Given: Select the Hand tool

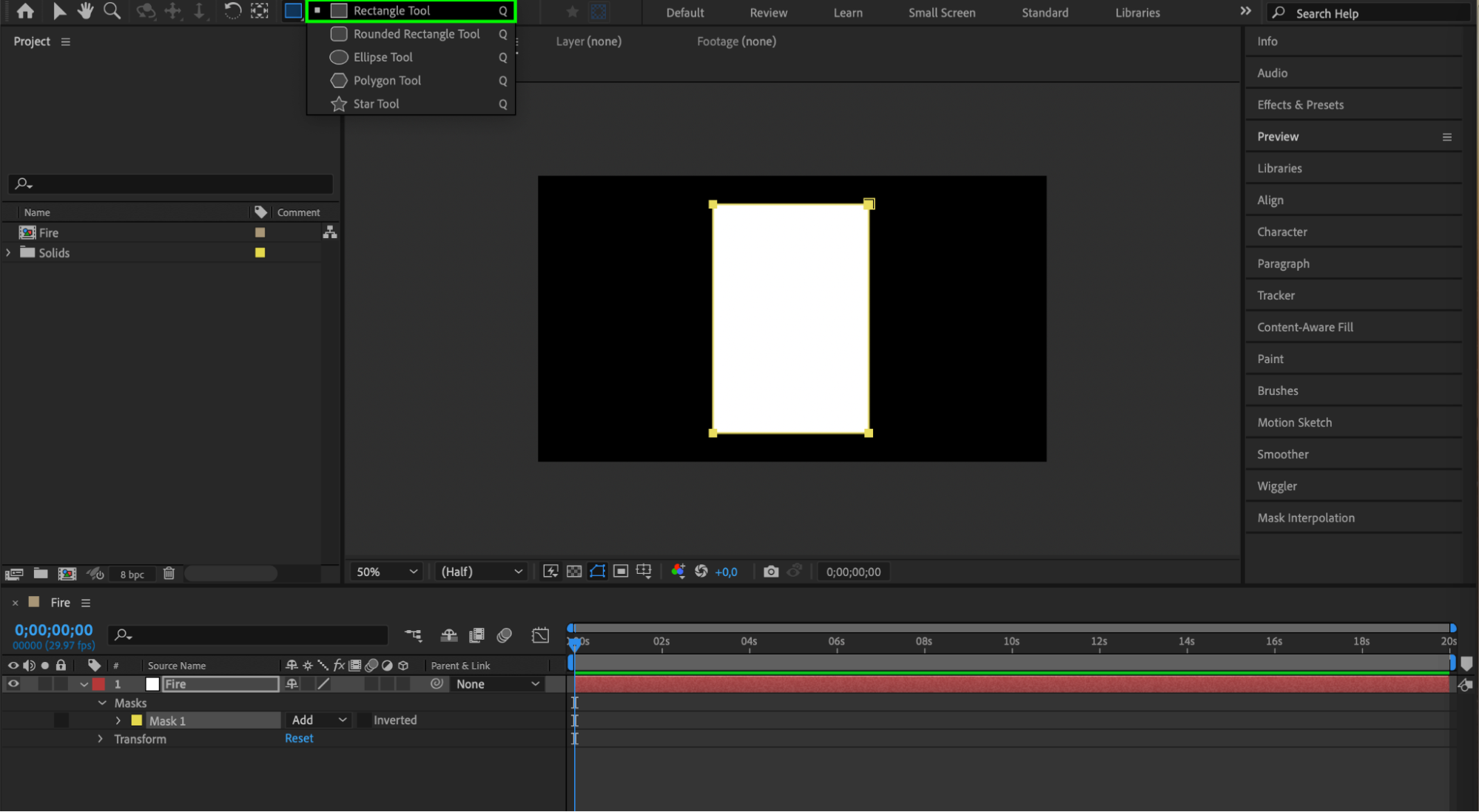Looking at the screenshot, I should pos(85,11).
